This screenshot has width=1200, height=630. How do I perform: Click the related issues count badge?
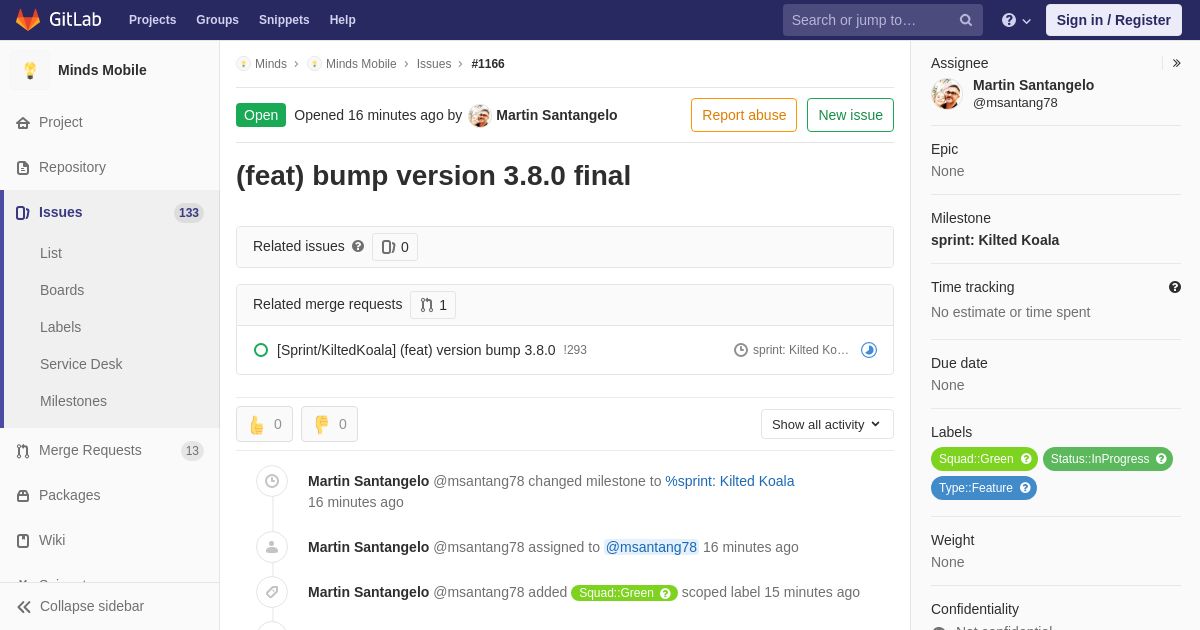click(x=395, y=247)
